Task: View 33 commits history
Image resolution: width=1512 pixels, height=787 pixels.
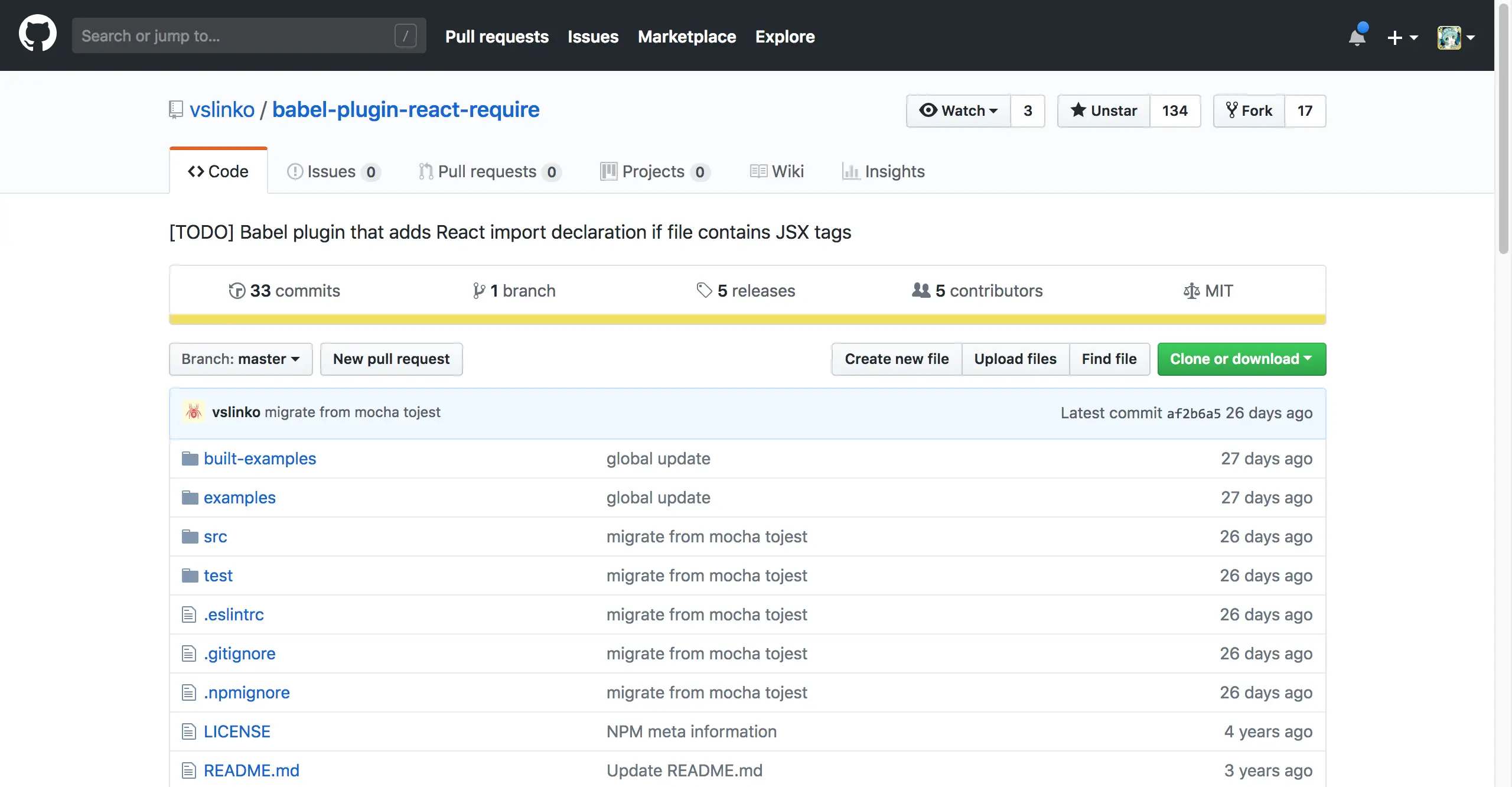Action: pos(284,291)
